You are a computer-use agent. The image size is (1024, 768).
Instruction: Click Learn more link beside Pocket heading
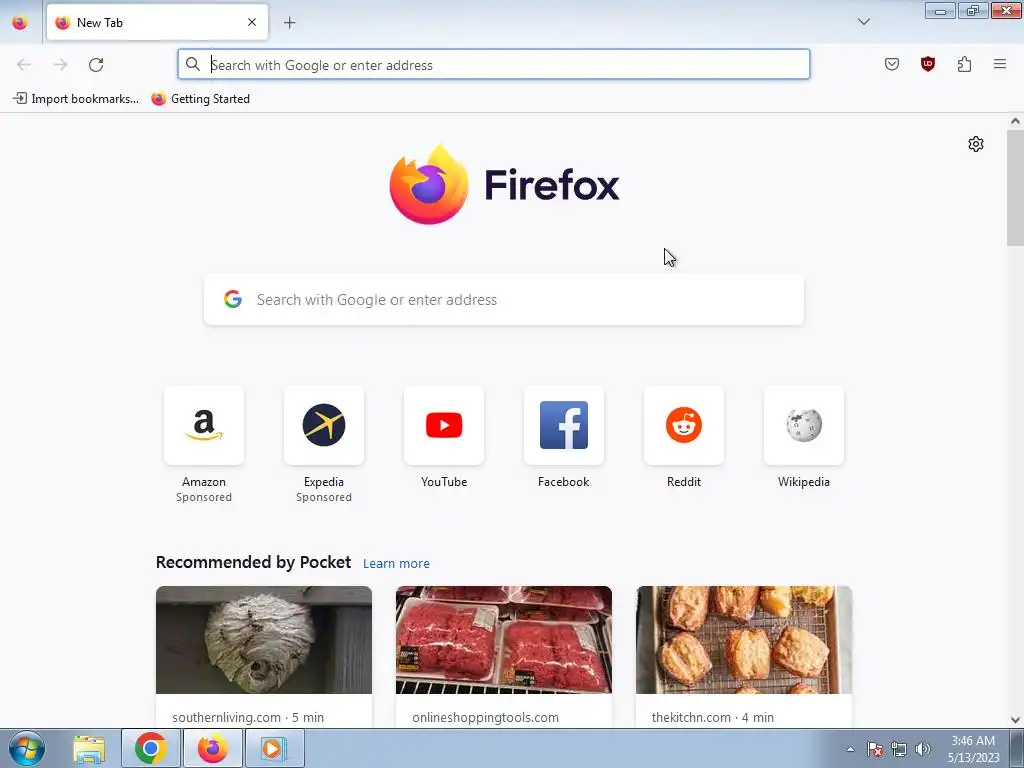tap(396, 564)
